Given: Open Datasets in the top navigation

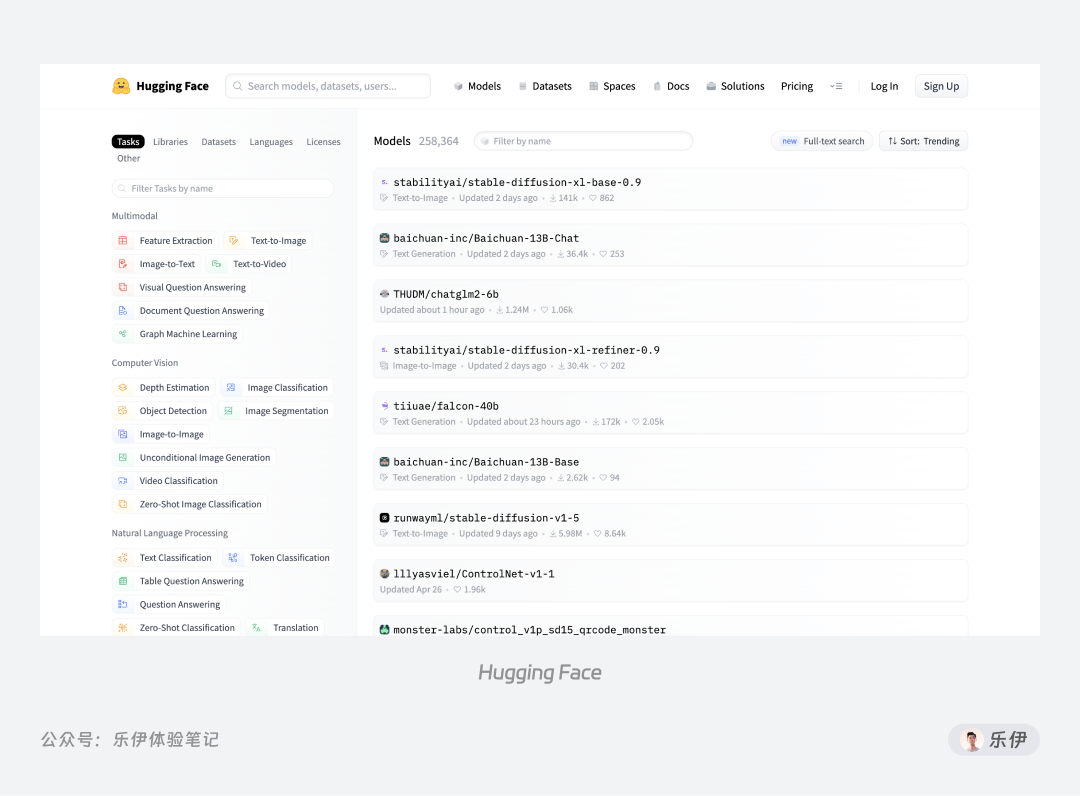Looking at the screenshot, I should click(545, 86).
